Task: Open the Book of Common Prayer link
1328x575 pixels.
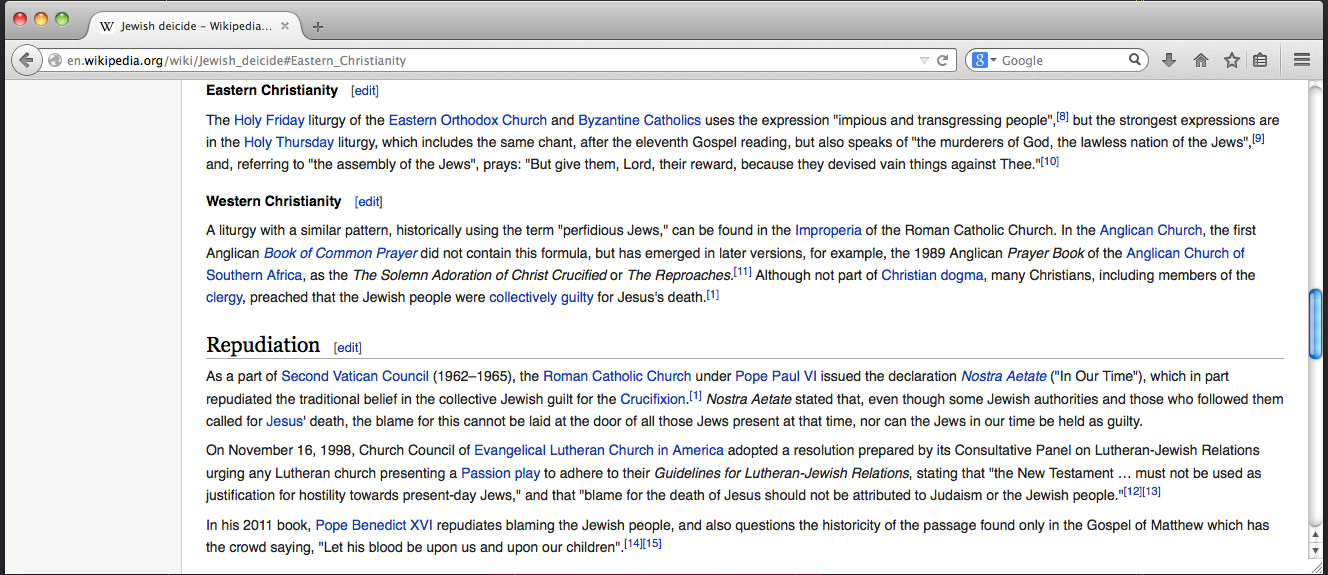Action: [340, 253]
